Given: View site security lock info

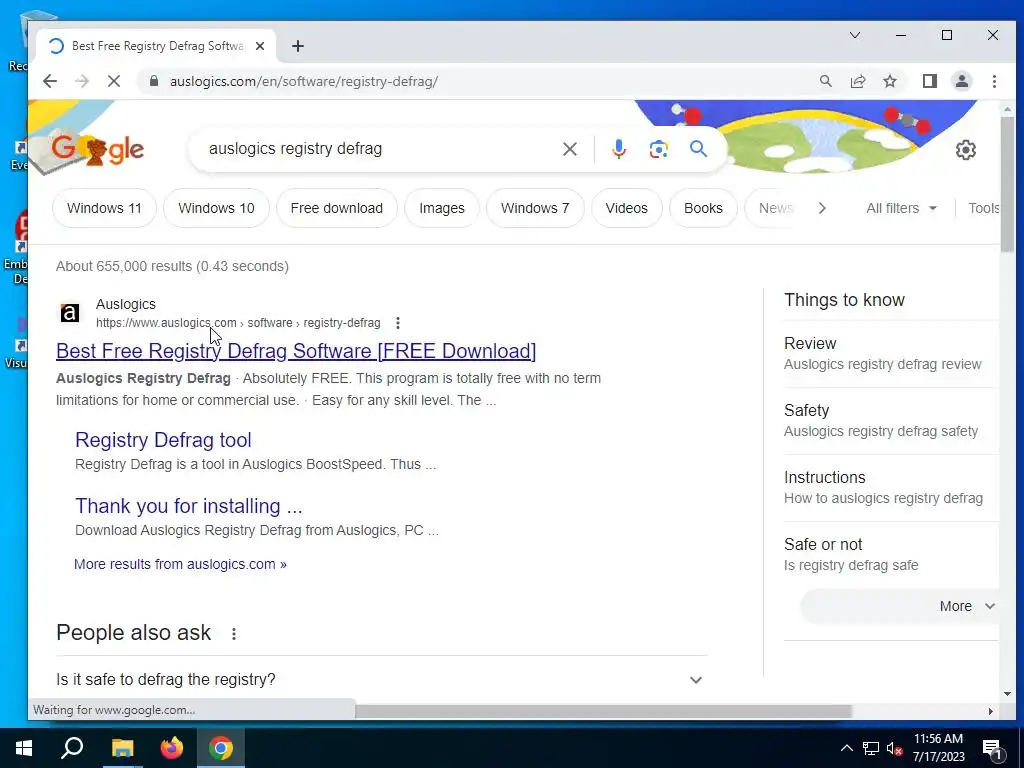Looking at the screenshot, I should coord(154,81).
